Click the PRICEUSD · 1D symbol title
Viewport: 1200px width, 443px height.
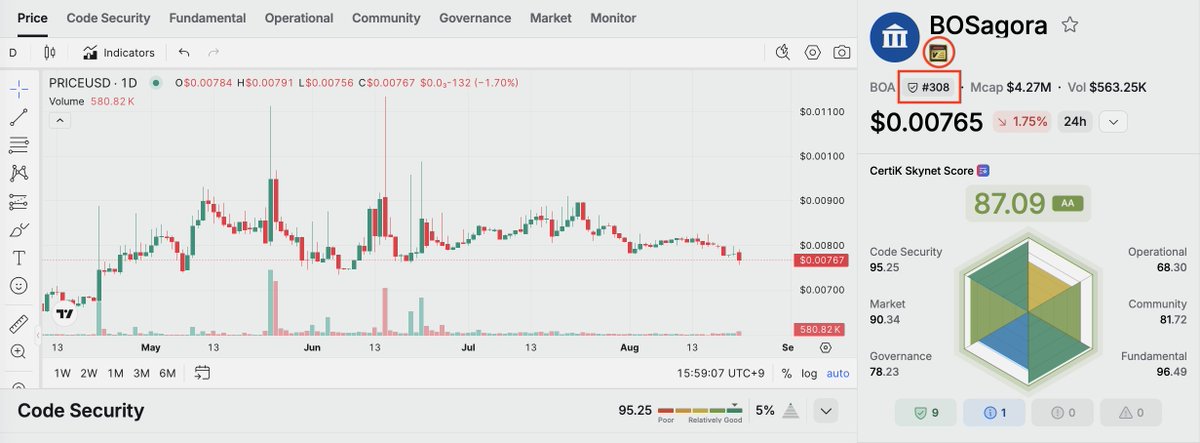[94, 82]
